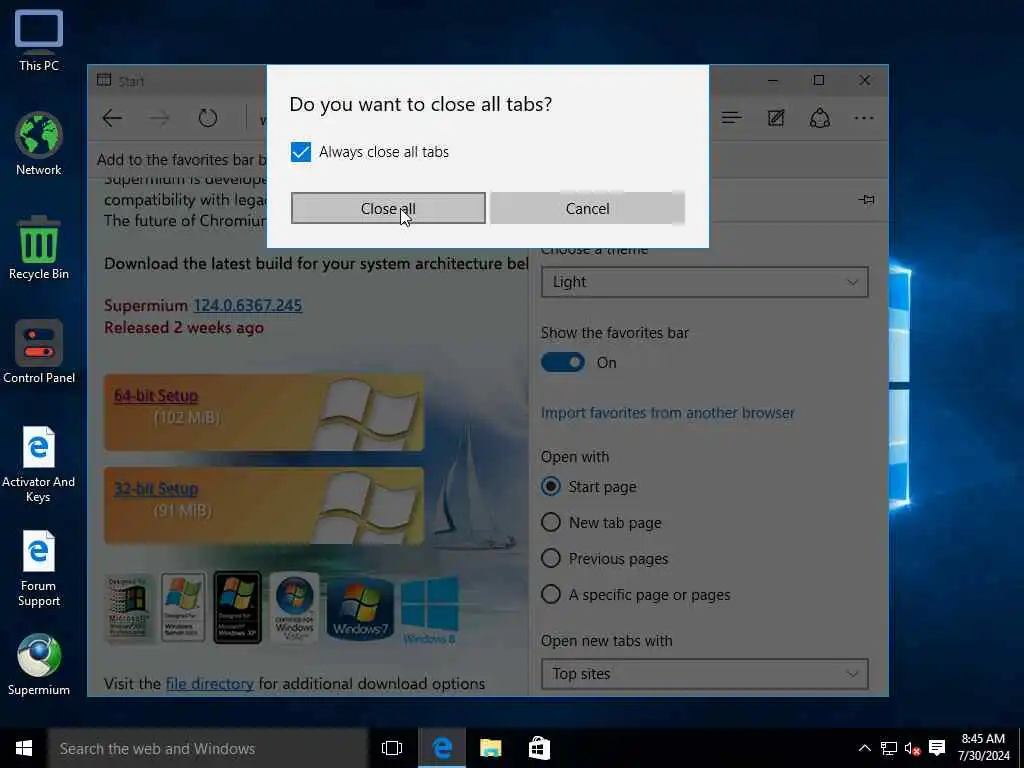Open the 124.0.6367.245 version link
Viewport: 1024px width, 768px height.
[248, 305]
